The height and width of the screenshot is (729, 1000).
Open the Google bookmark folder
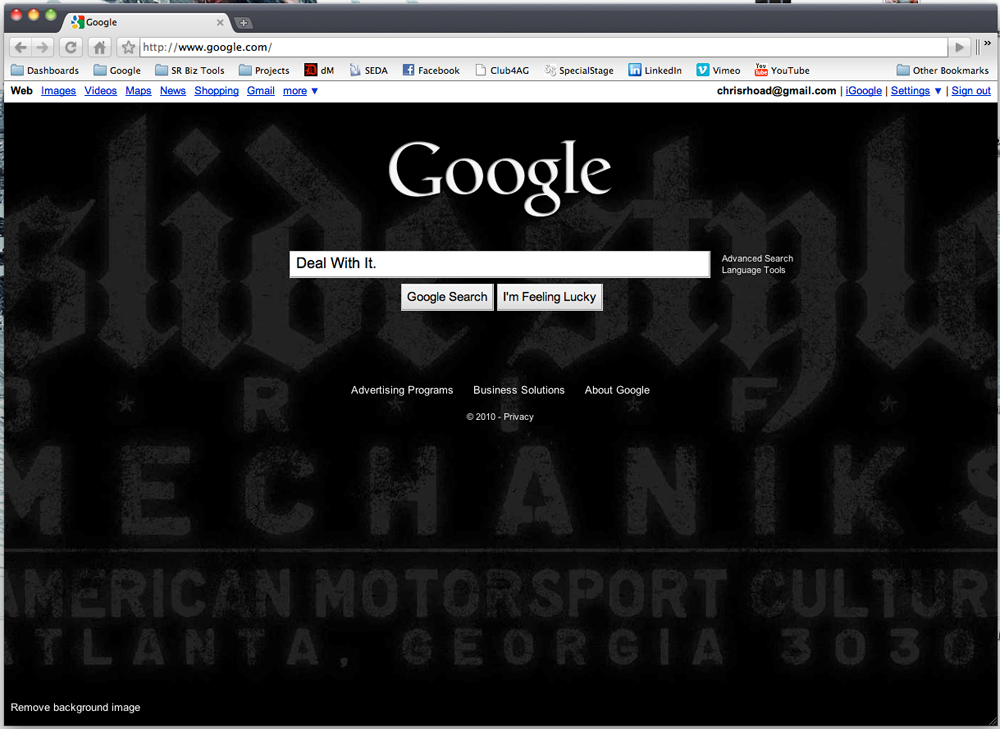pos(117,70)
